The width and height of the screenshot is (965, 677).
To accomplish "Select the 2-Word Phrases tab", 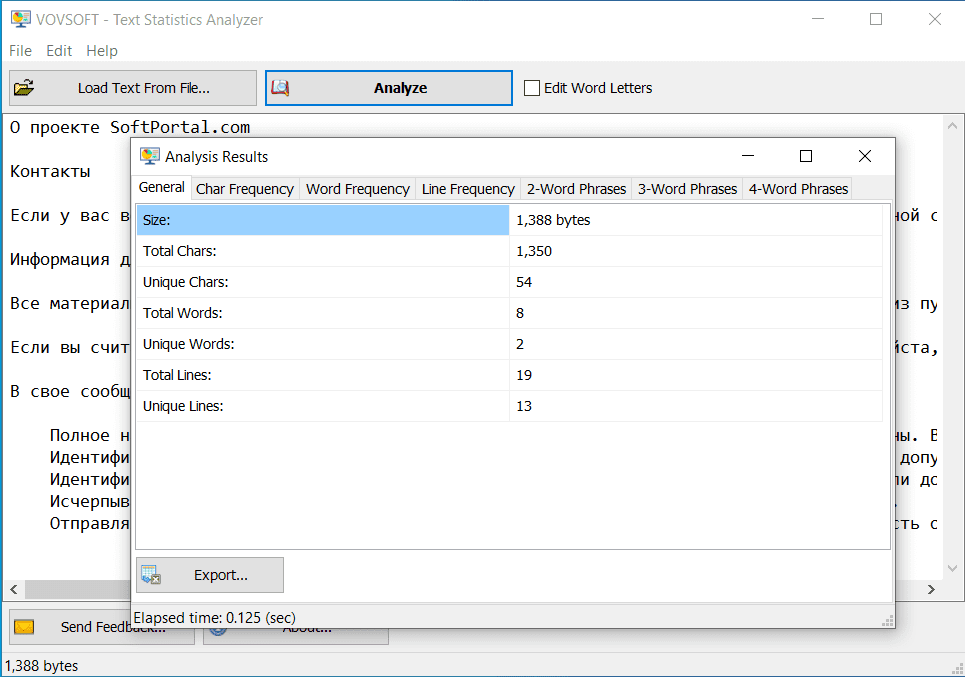I will click(x=576, y=188).
